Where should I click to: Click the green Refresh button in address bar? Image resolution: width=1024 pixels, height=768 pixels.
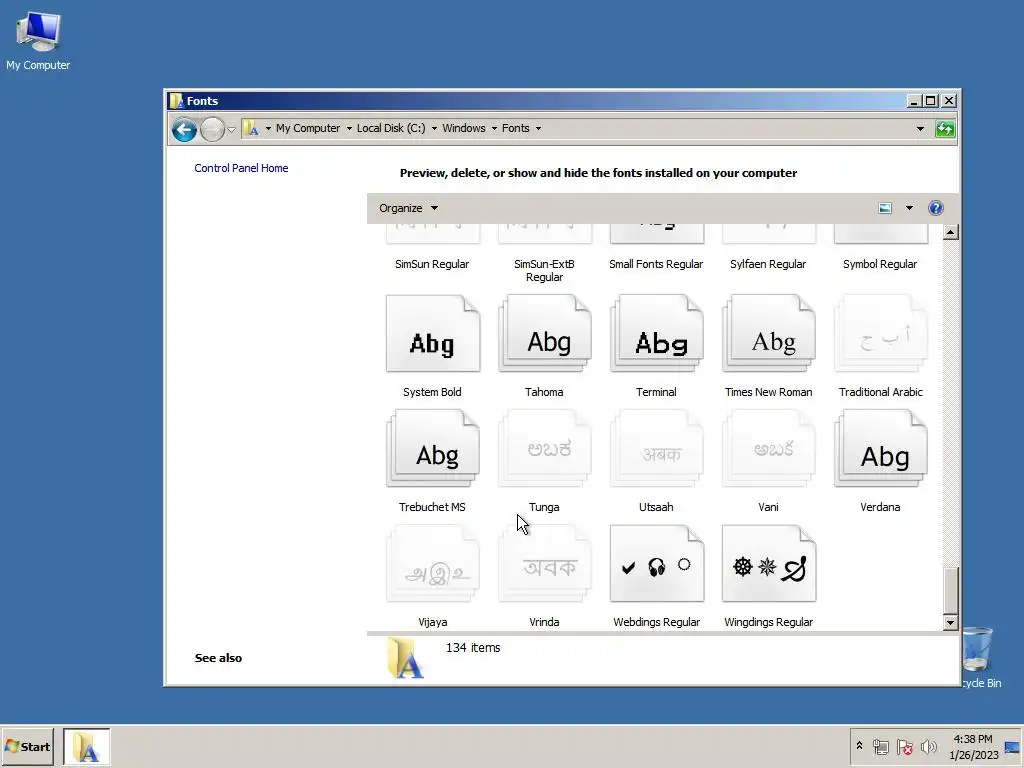(x=945, y=129)
